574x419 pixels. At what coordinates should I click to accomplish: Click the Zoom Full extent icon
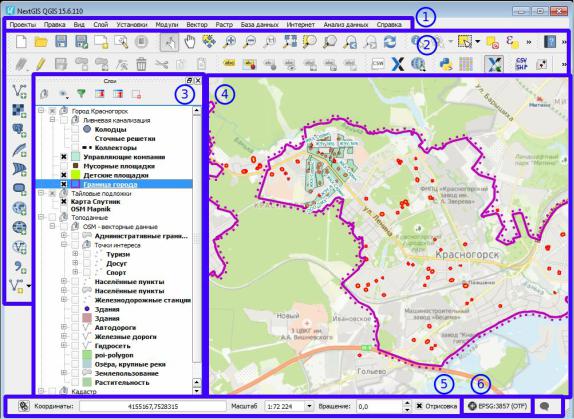pos(290,42)
